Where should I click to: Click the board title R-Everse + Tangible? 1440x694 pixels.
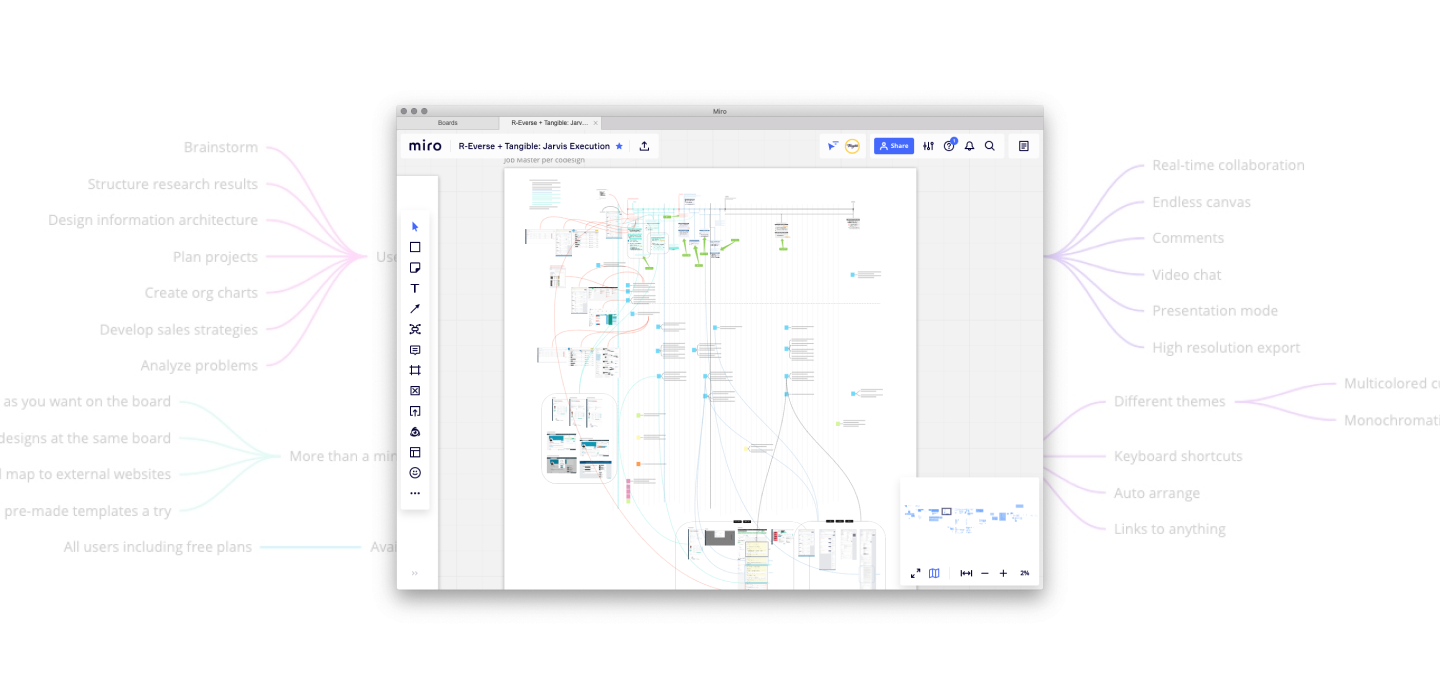tap(533, 146)
